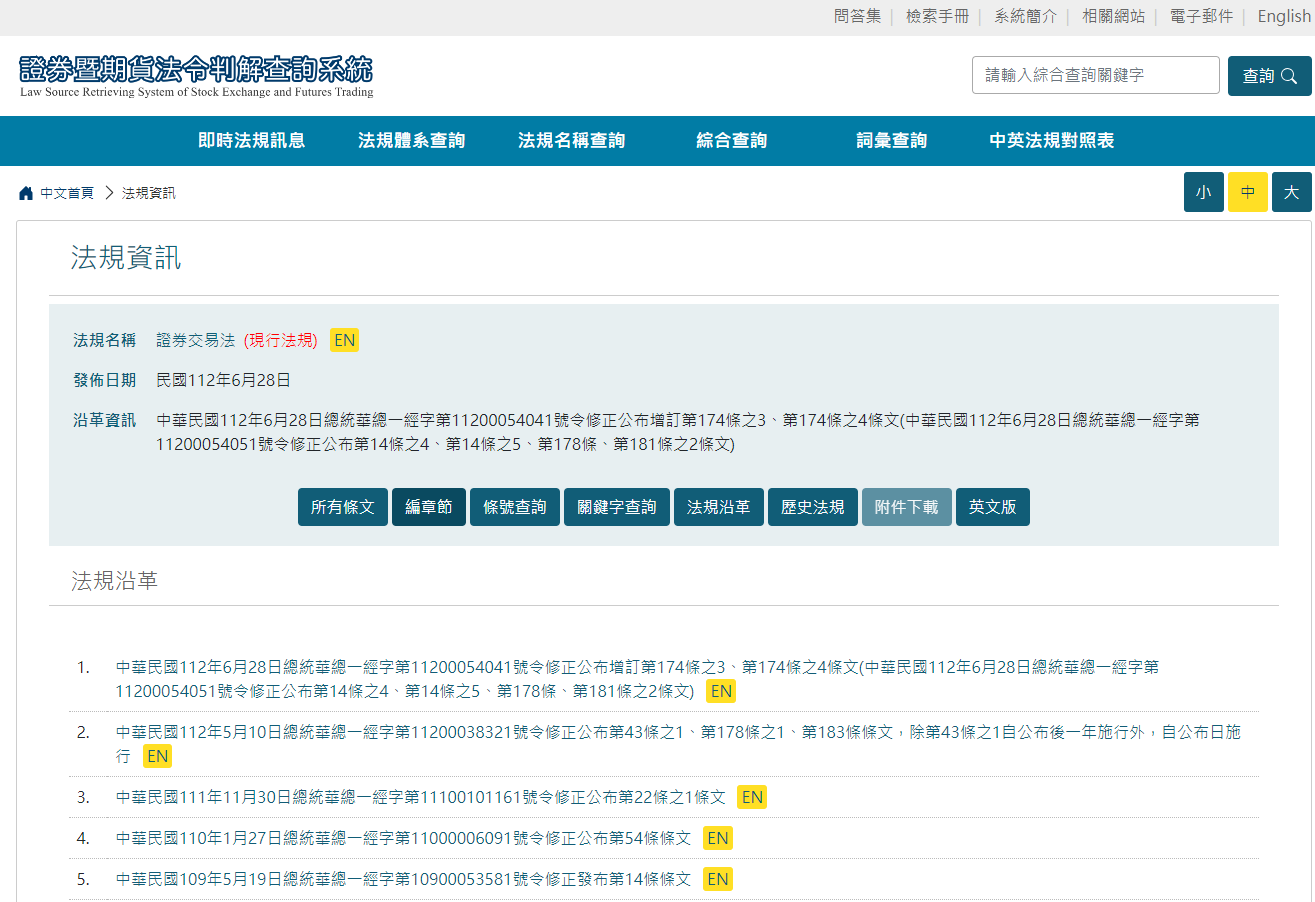Image resolution: width=1315 pixels, height=902 pixels.
Task: Click EN badge of 111年11月30日 entry
Action: [752, 797]
